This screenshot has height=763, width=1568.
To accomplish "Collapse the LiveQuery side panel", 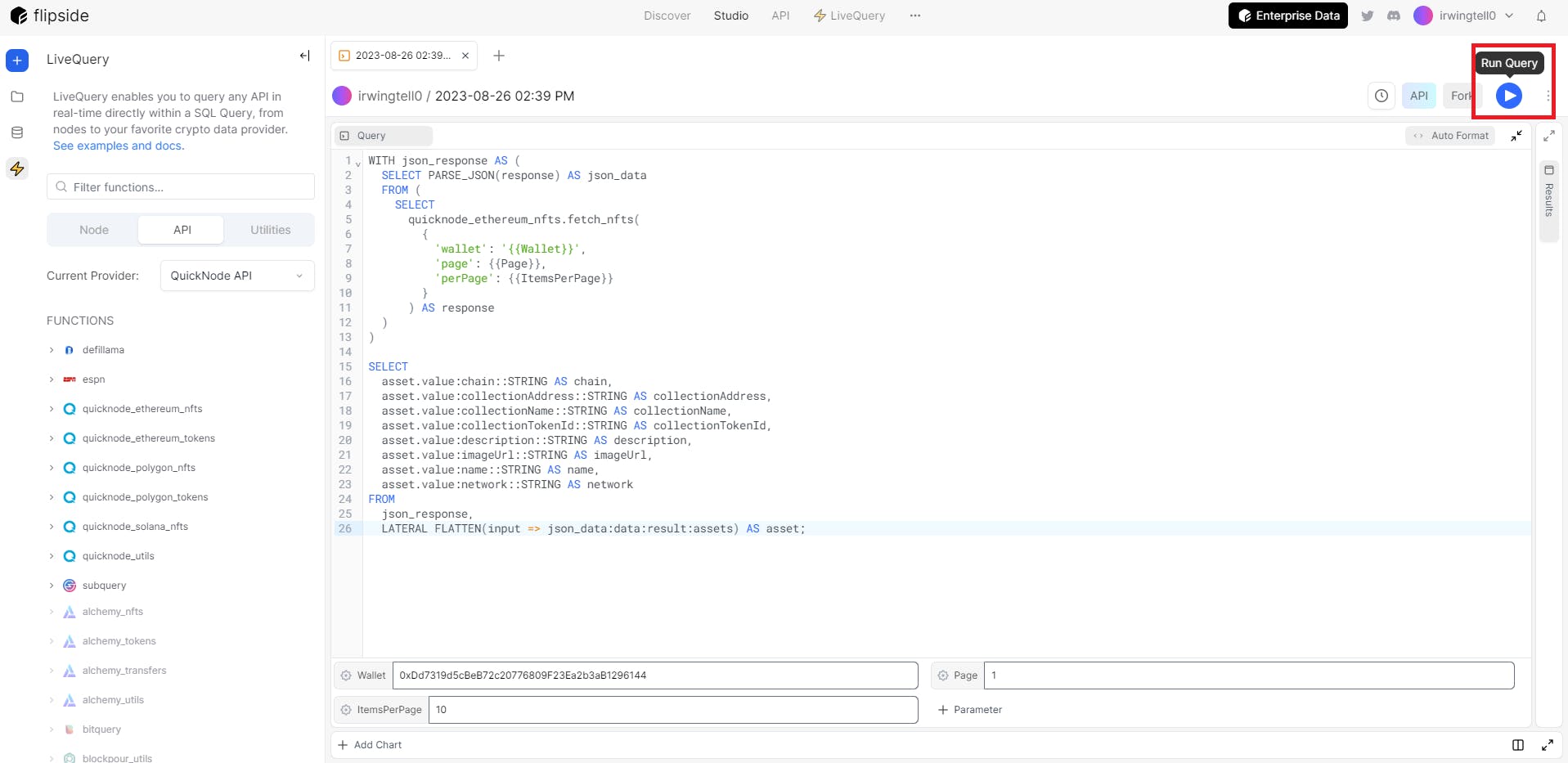I will 305,56.
